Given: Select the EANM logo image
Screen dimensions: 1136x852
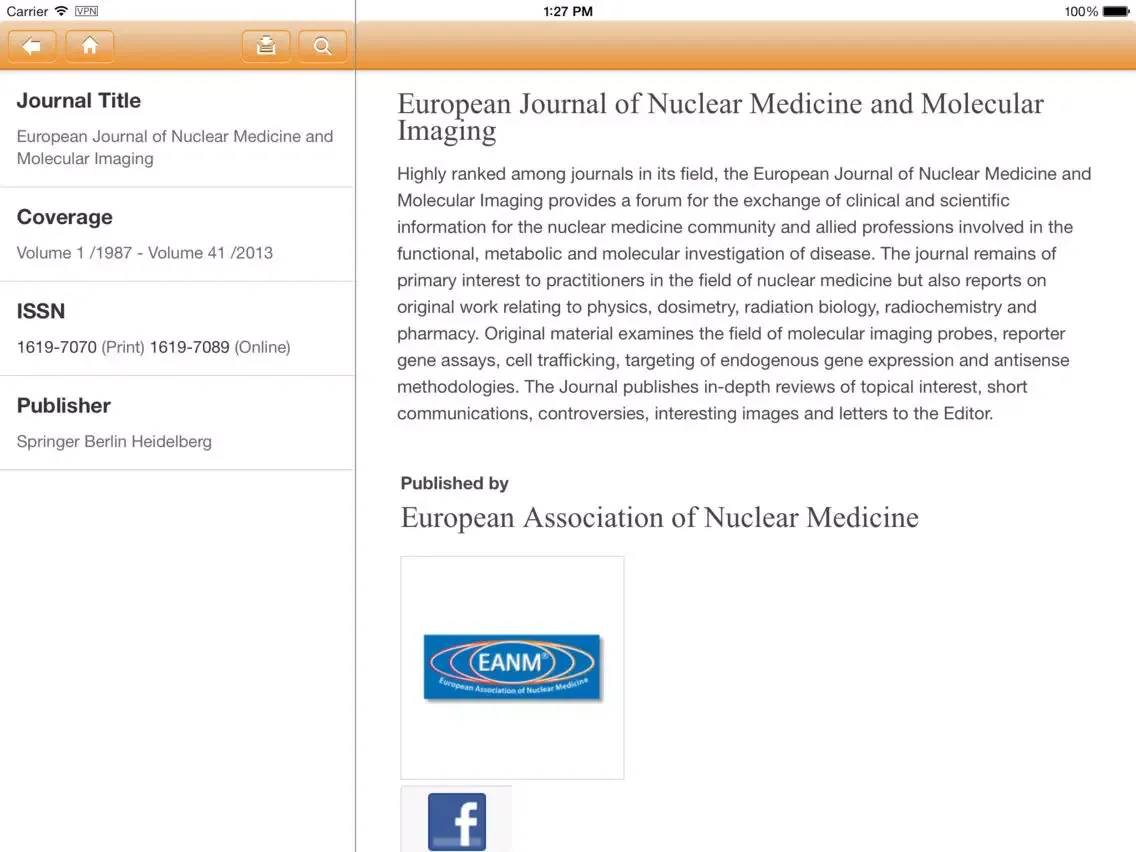Looking at the screenshot, I should point(512,667).
